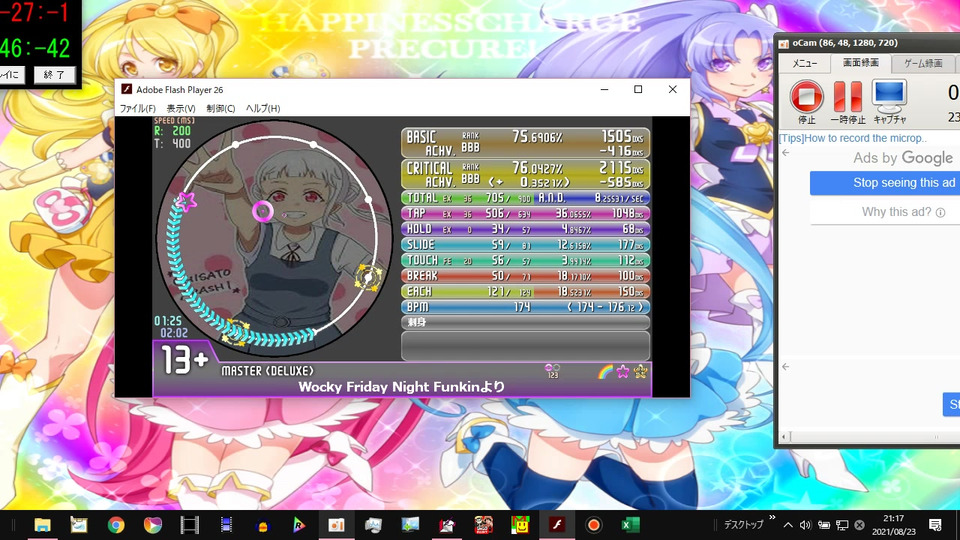Click the BPM 174 row
Image resolution: width=960 pixels, height=540 pixels.
pos(525,307)
